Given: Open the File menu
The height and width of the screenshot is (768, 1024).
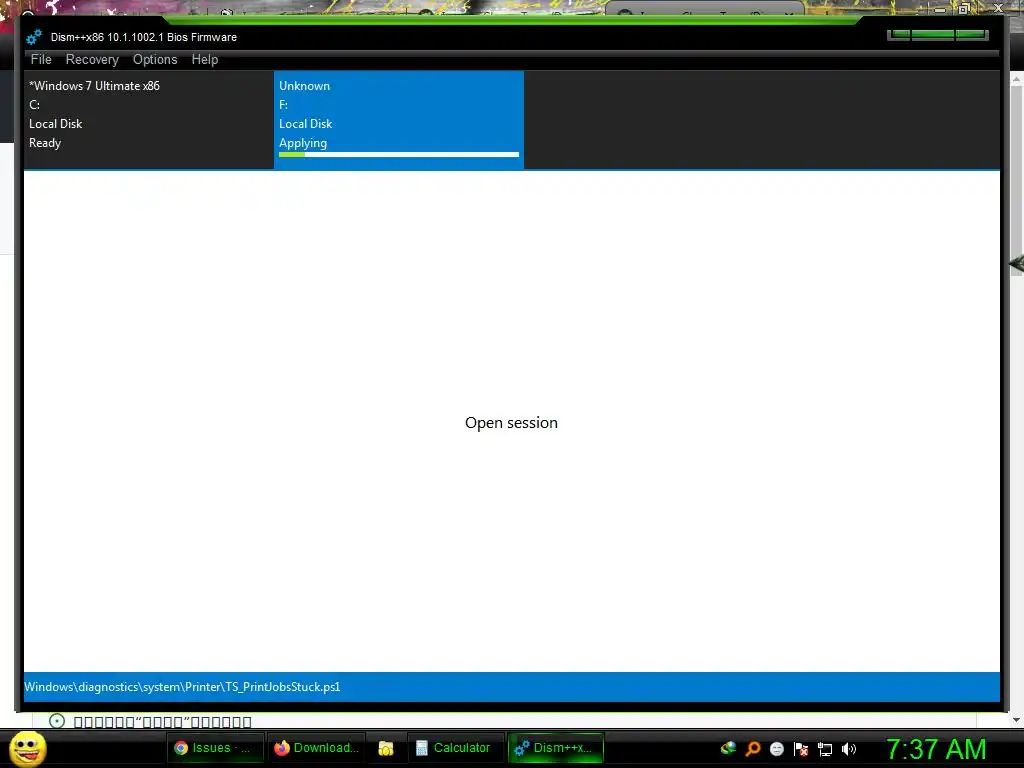Looking at the screenshot, I should tap(40, 59).
